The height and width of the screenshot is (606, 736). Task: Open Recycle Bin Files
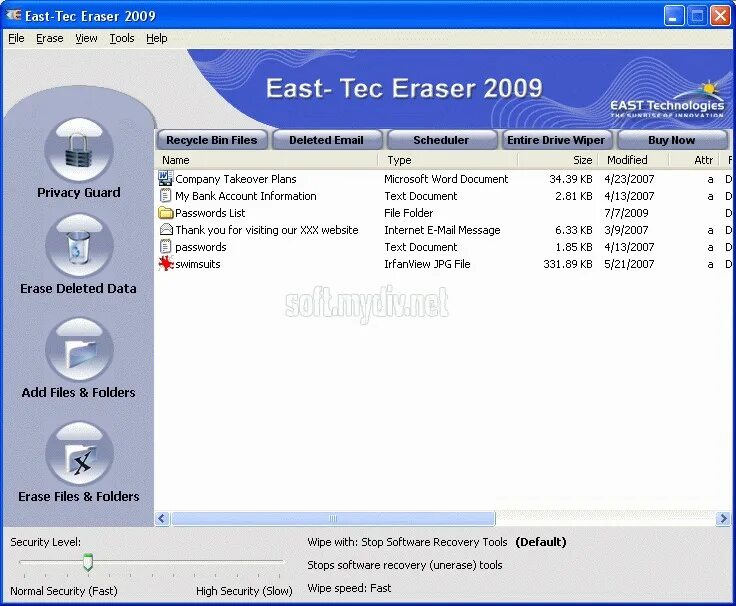[x=212, y=140]
